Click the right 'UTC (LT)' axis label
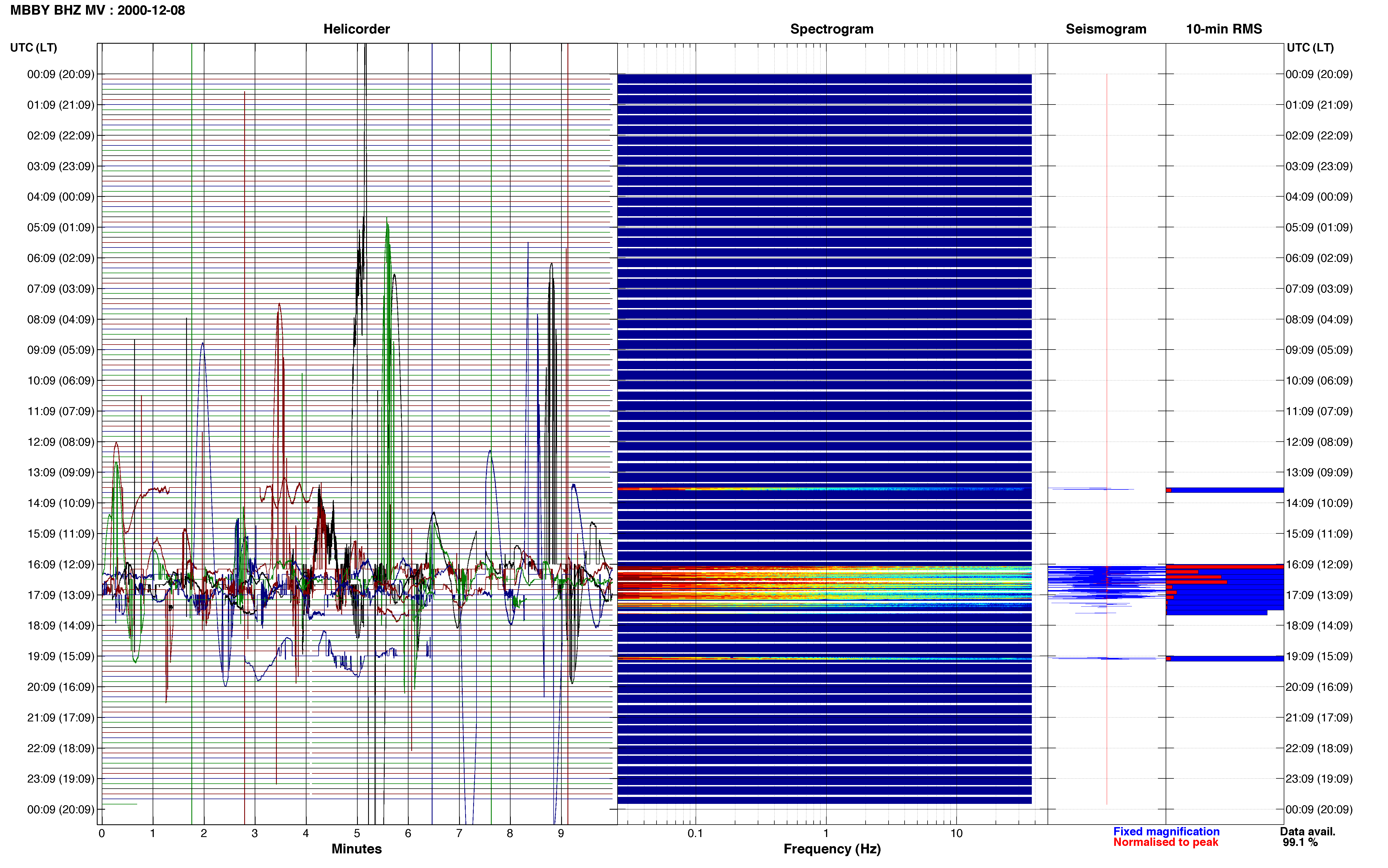The image size is (1388, 868). (1310, 48)
